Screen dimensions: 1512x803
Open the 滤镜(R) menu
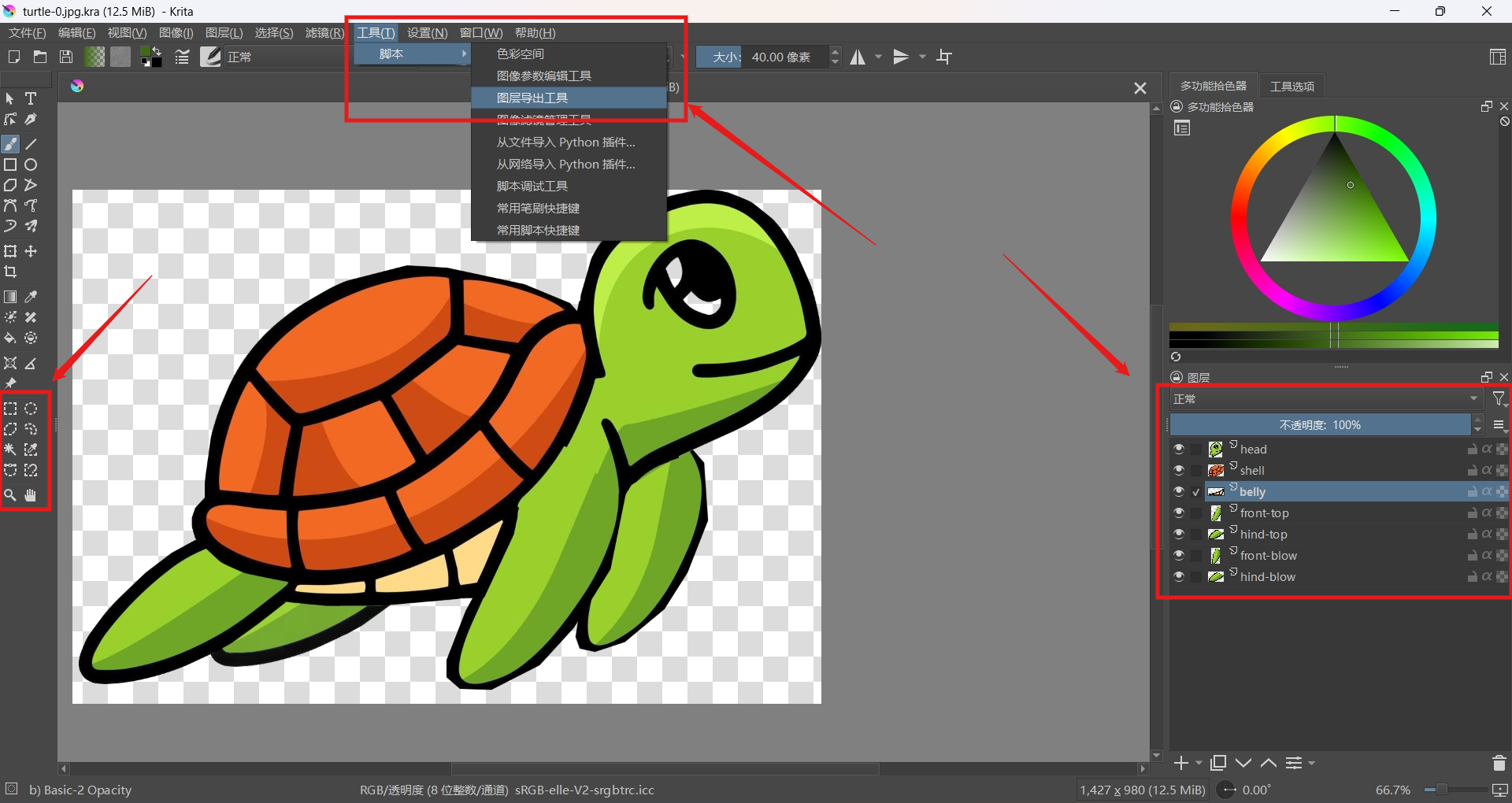tap(324, 32)
